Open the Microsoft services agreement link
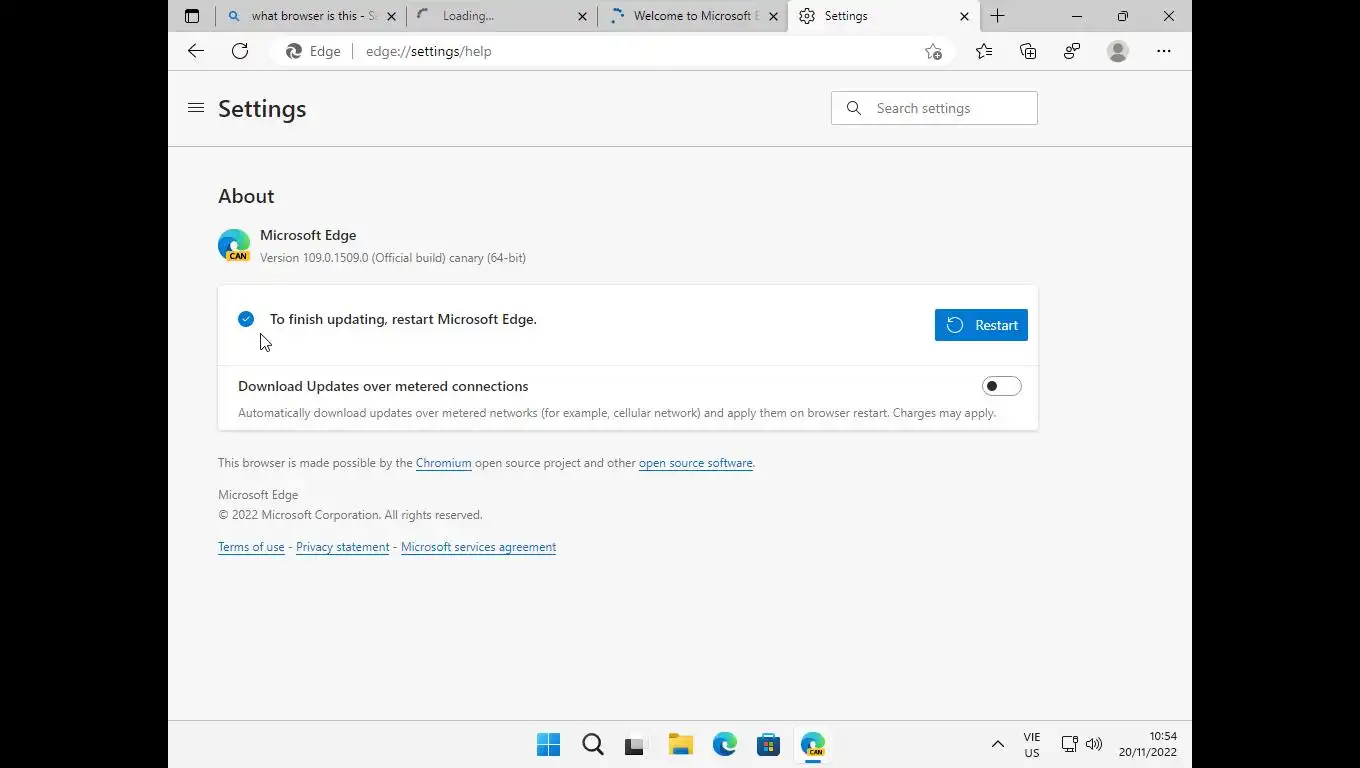This screenshot has height=768, width=1360. (x=478, y=547)
